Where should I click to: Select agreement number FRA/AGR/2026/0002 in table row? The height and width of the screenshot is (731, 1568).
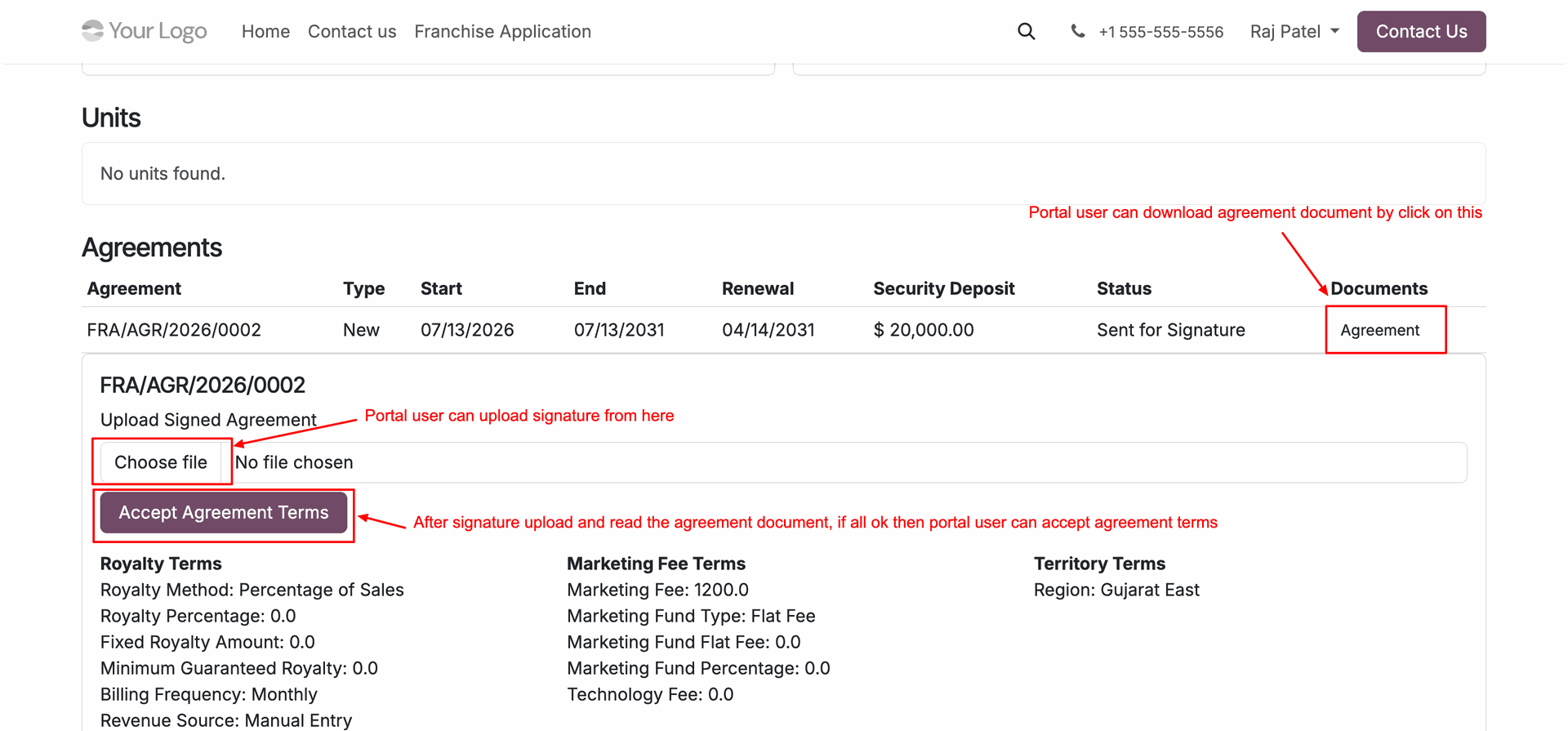174,330
